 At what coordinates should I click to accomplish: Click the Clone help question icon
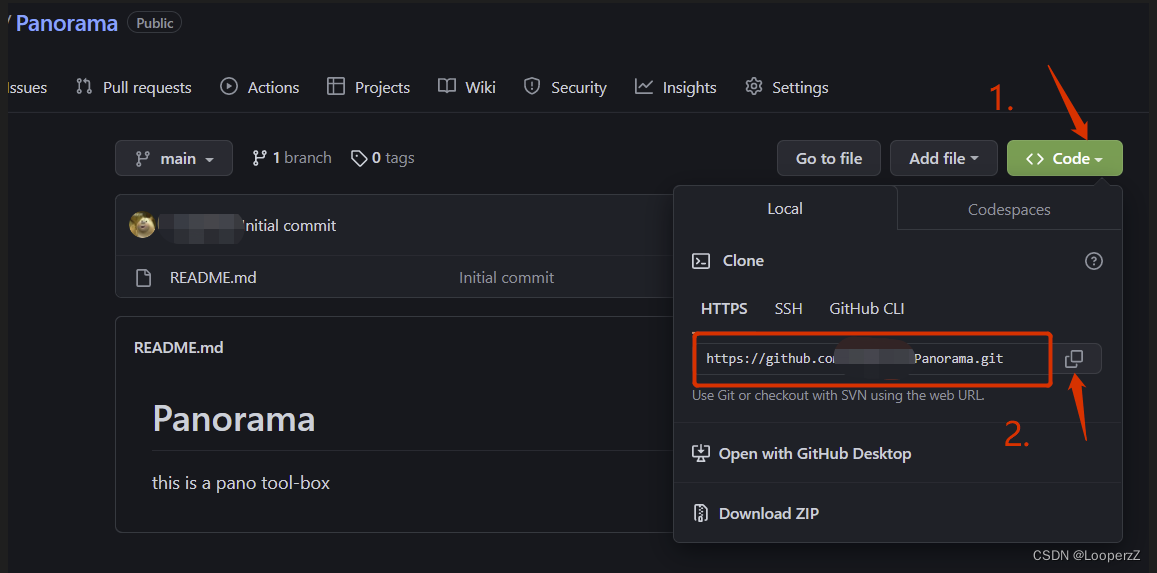[1094, 261]
